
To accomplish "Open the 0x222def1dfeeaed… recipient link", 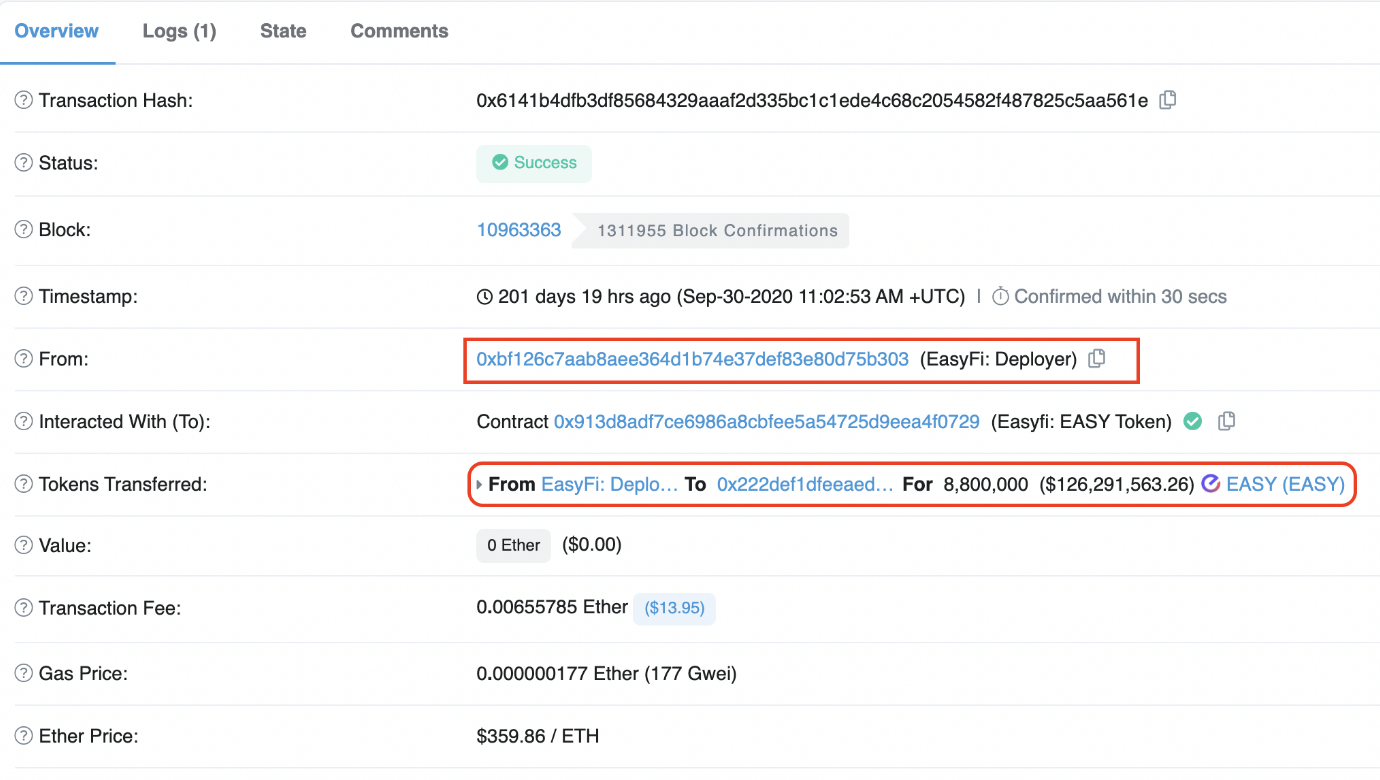I will (x=806, y=484).
